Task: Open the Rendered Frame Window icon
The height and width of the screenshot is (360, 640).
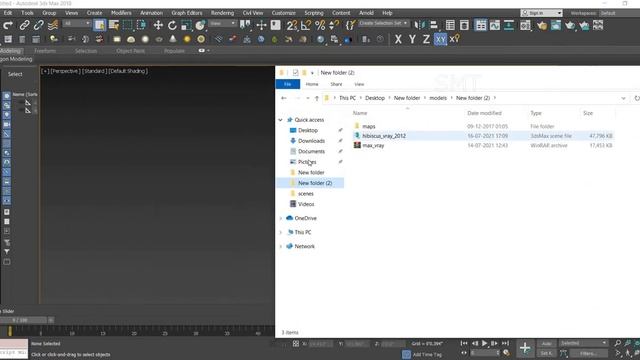Action: (556, 25)
